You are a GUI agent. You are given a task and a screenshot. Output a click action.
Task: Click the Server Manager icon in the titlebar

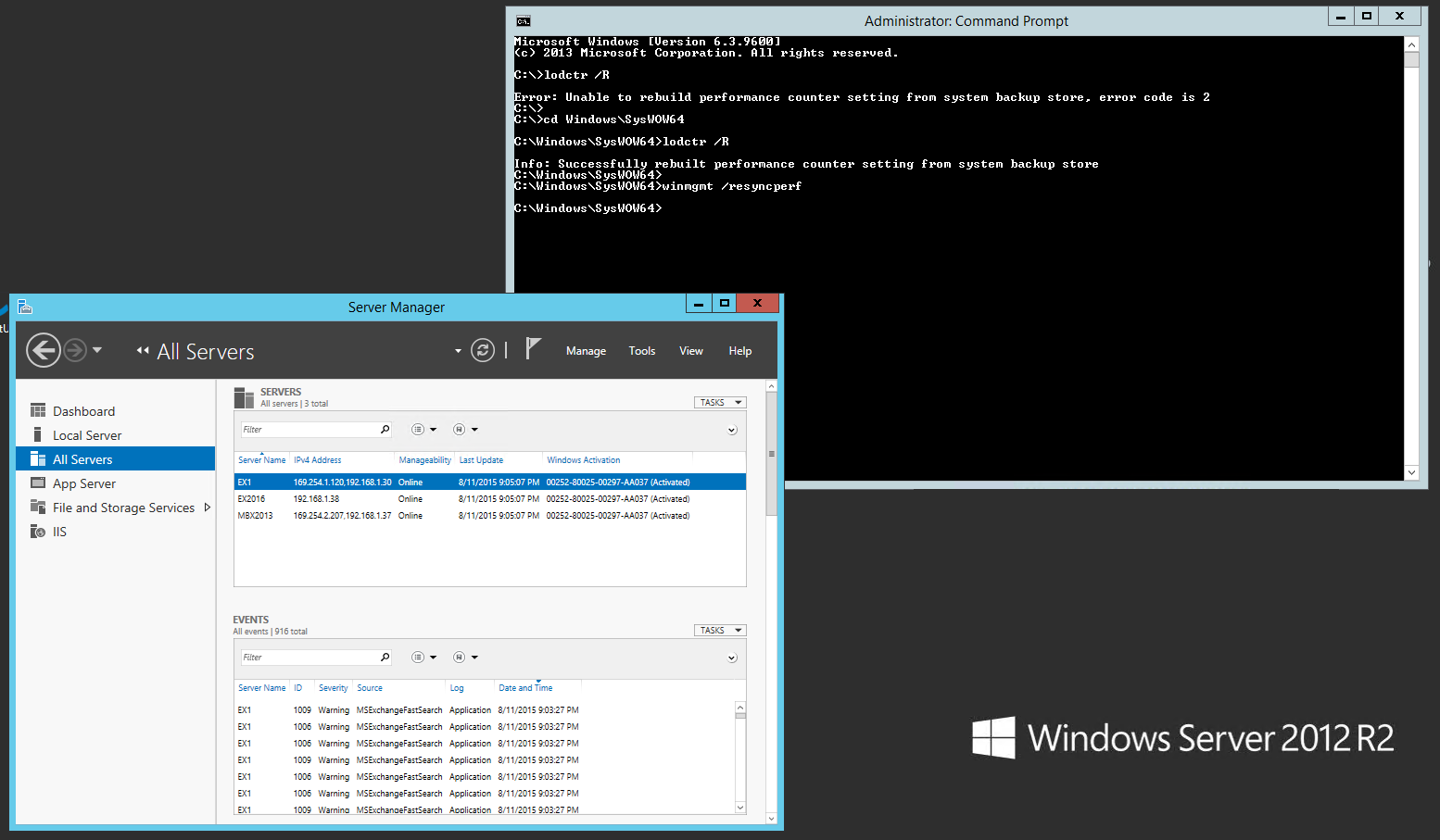coord(25,307)
